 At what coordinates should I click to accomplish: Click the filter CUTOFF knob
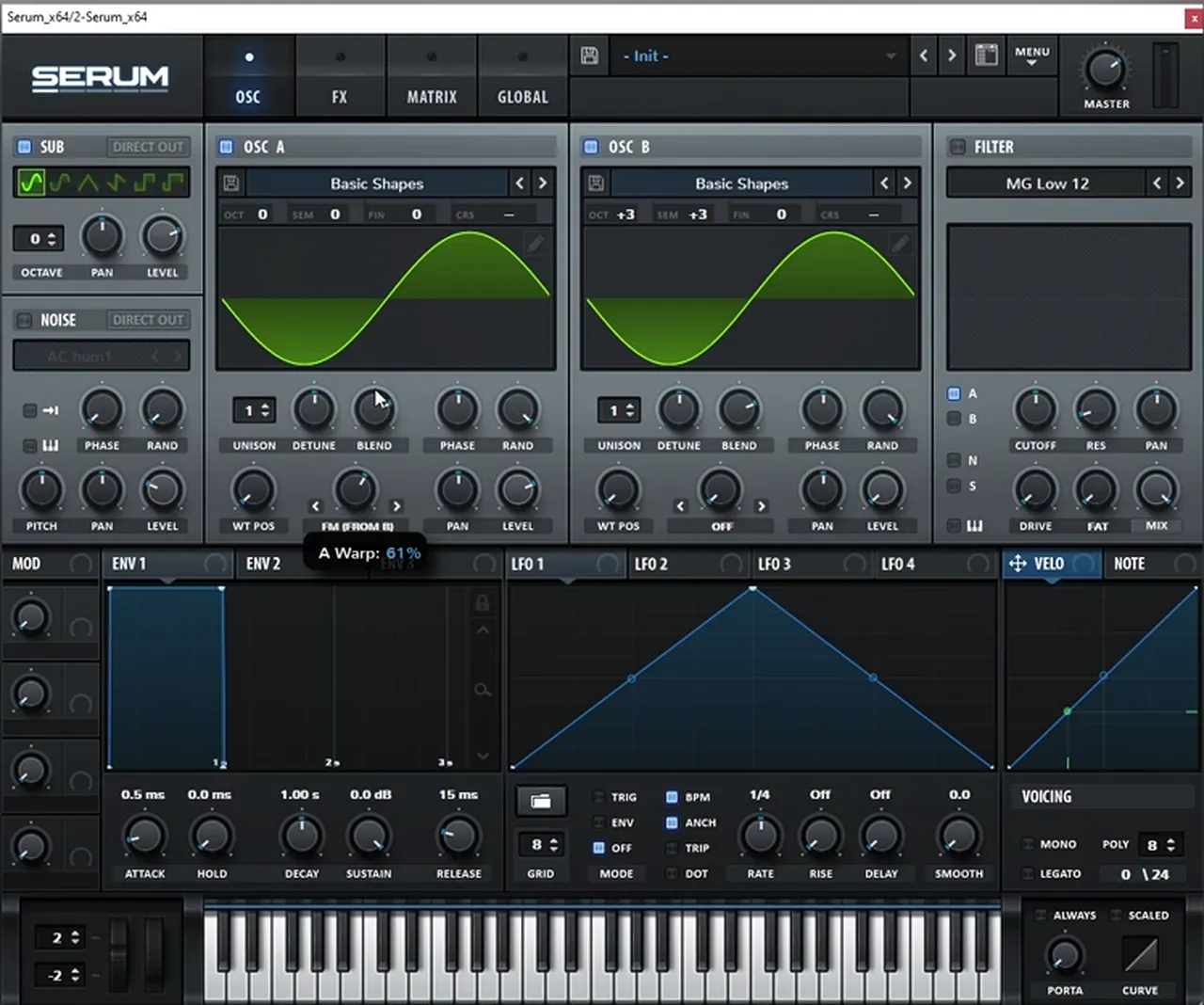point(1036,409)
